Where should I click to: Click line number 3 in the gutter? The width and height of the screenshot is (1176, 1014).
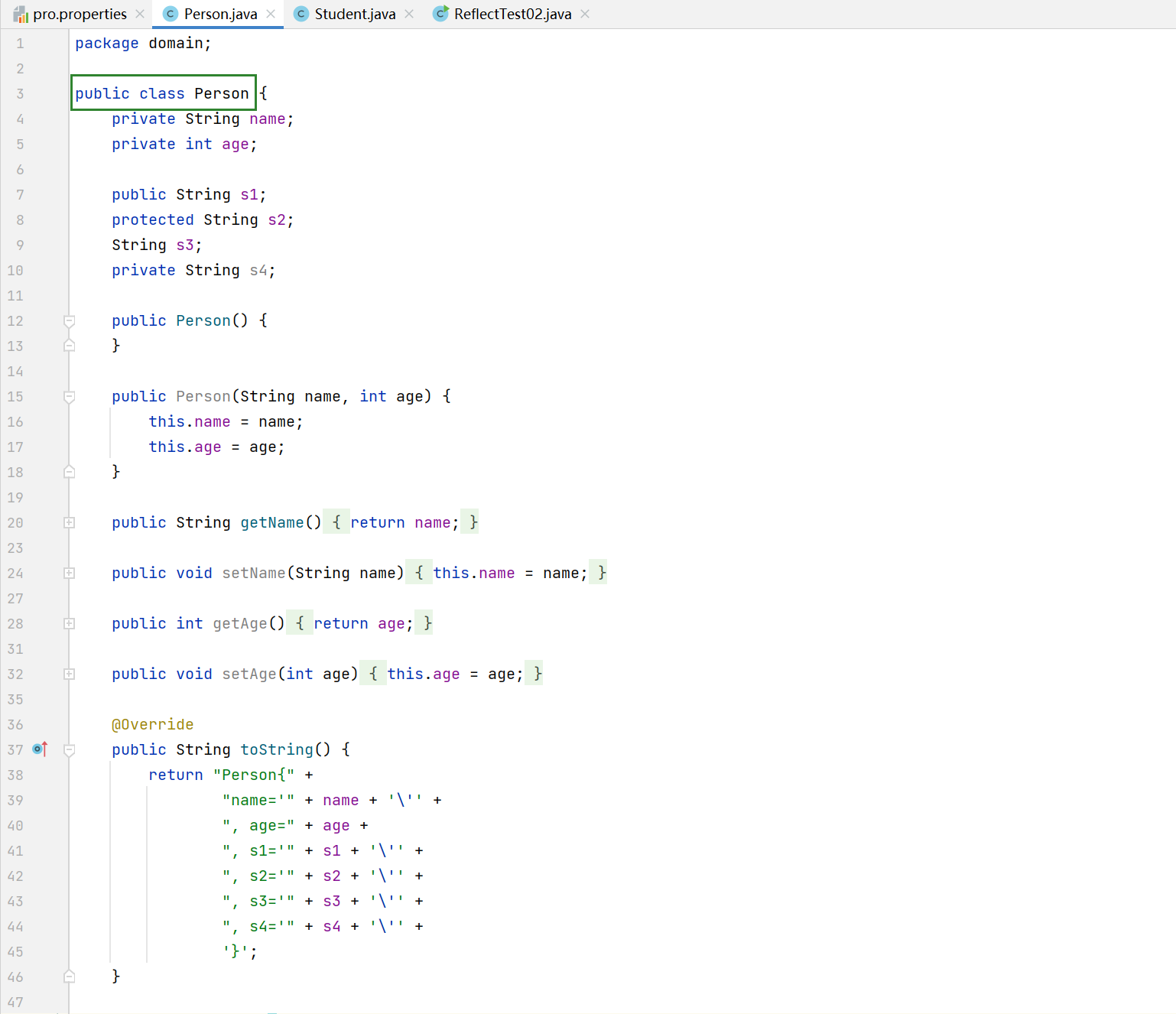pyautogui.click(x=20, y=94)
